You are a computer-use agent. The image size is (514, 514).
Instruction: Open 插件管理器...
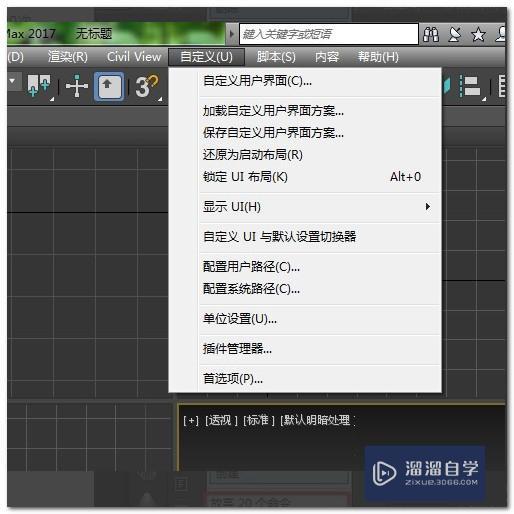305,349
